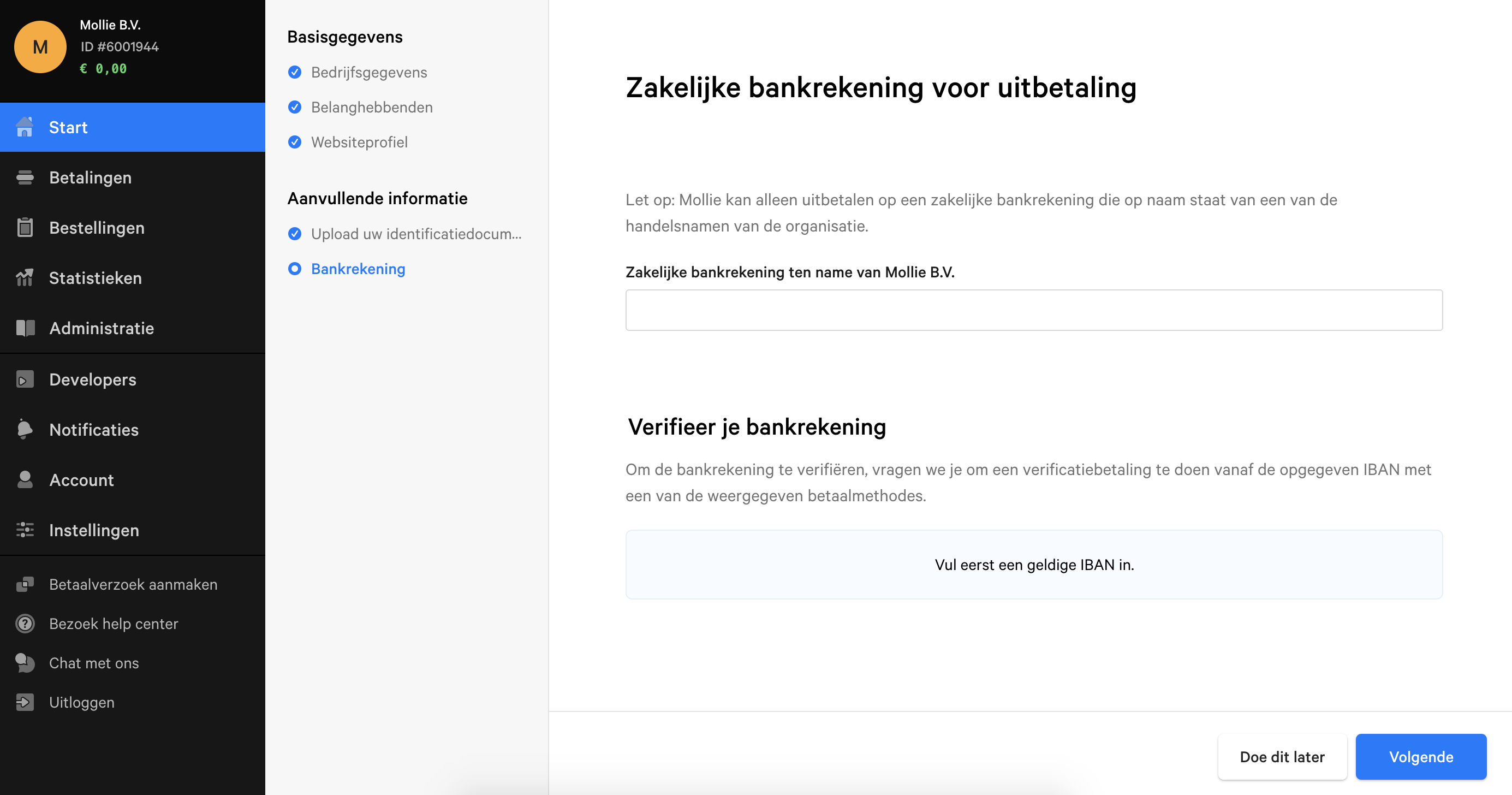This screenshot has width=1512, height=795.
Task: Click Chat met ons link
Action: [94, 663]
